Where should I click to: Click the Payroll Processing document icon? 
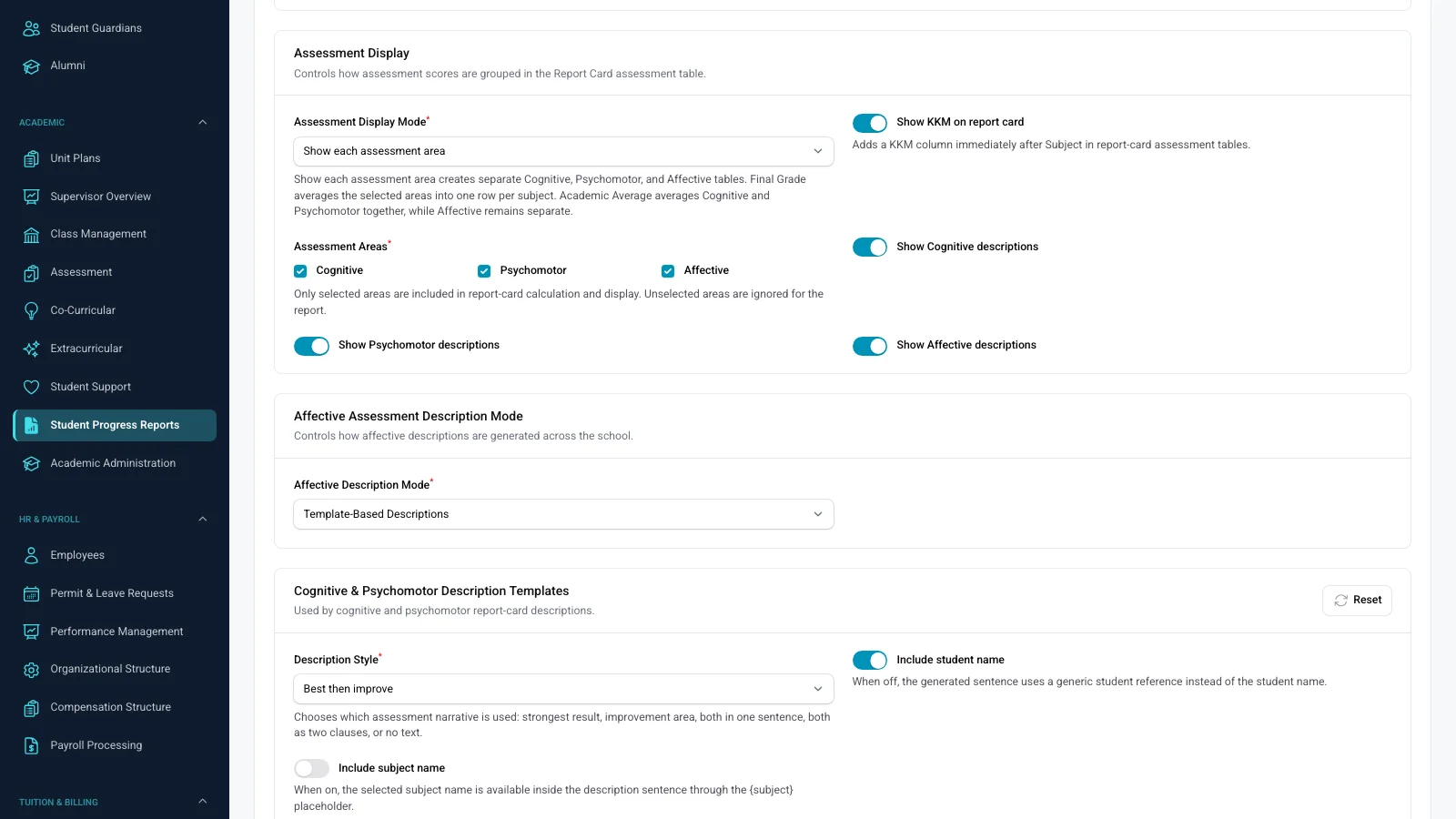click(x=31, y=745)
